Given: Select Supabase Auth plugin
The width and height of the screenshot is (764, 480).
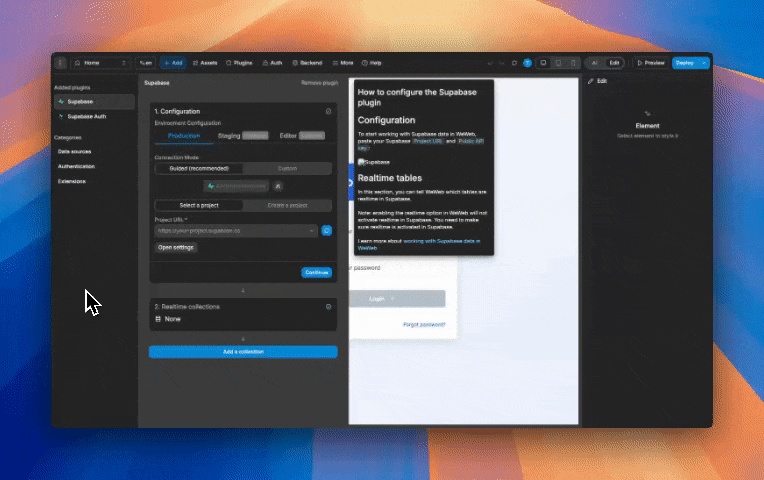Looking at the screenshot, I should point(95,116).
